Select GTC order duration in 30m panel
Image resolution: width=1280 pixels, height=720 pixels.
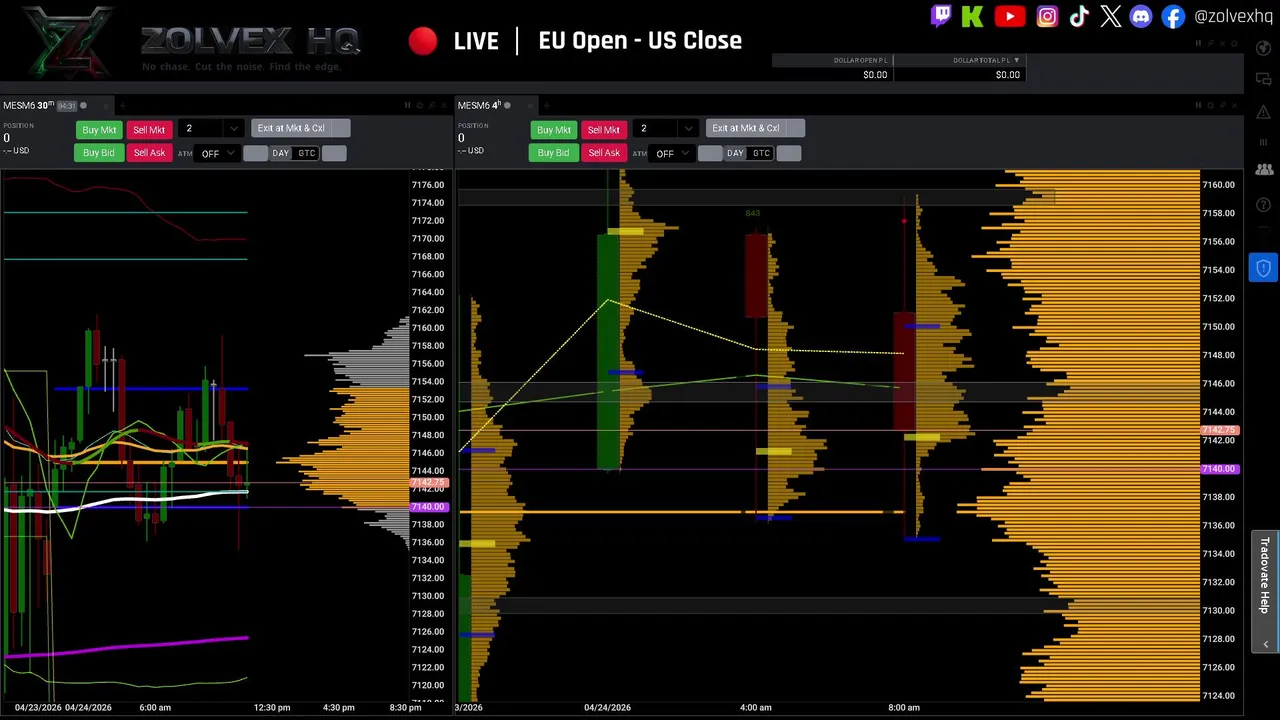coord(306,153)
